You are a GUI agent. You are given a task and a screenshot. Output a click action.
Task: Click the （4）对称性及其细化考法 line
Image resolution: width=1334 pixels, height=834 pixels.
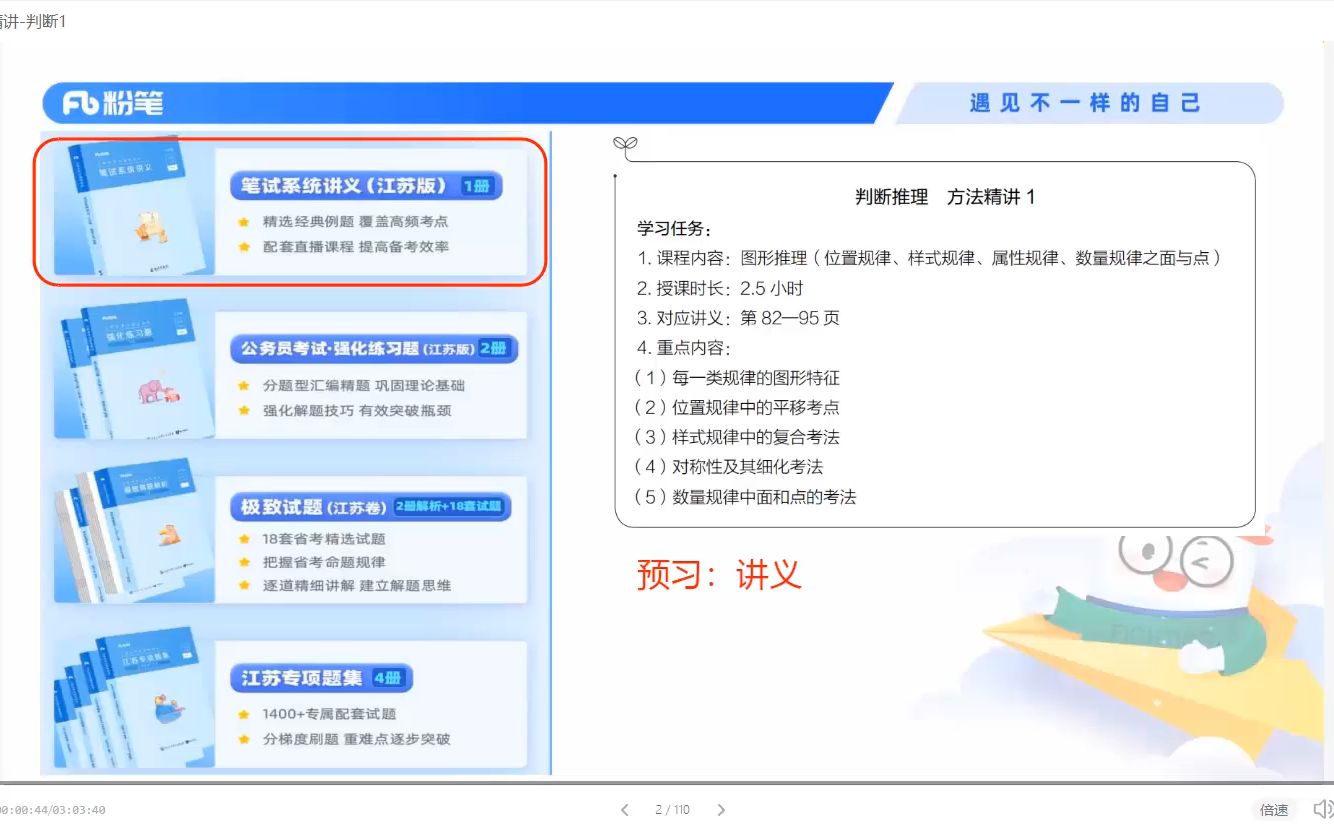coord(729,467)
